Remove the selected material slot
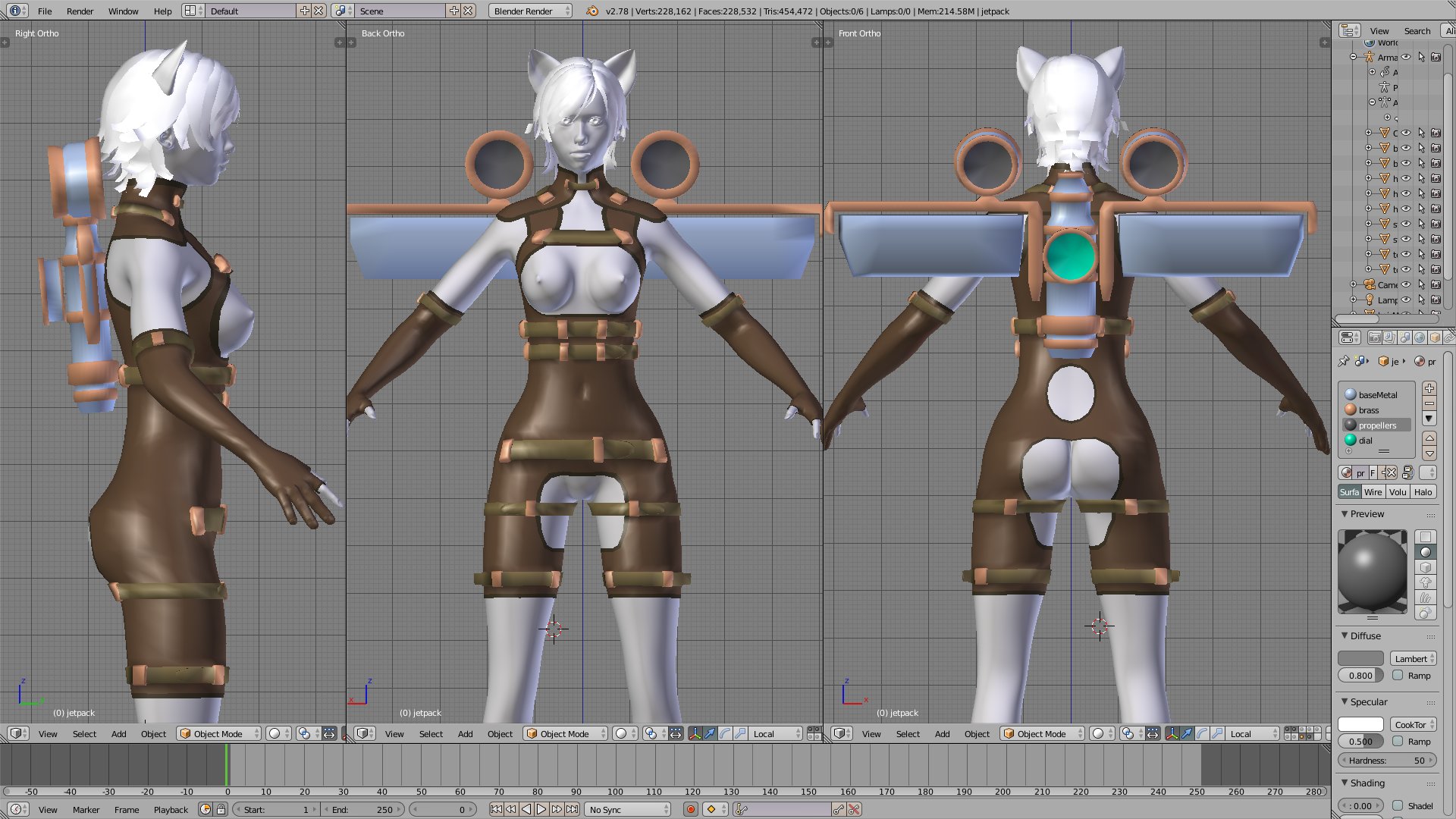Viewport: 1456px width, 819px height. 1429,403
